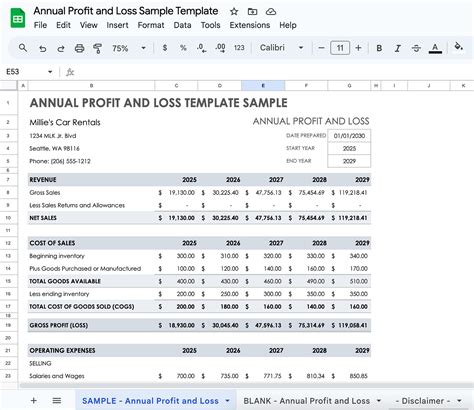Apply percent format icon
Viewport: 474px width, 410px height.
pyautogui.click(x=183, y=48)
